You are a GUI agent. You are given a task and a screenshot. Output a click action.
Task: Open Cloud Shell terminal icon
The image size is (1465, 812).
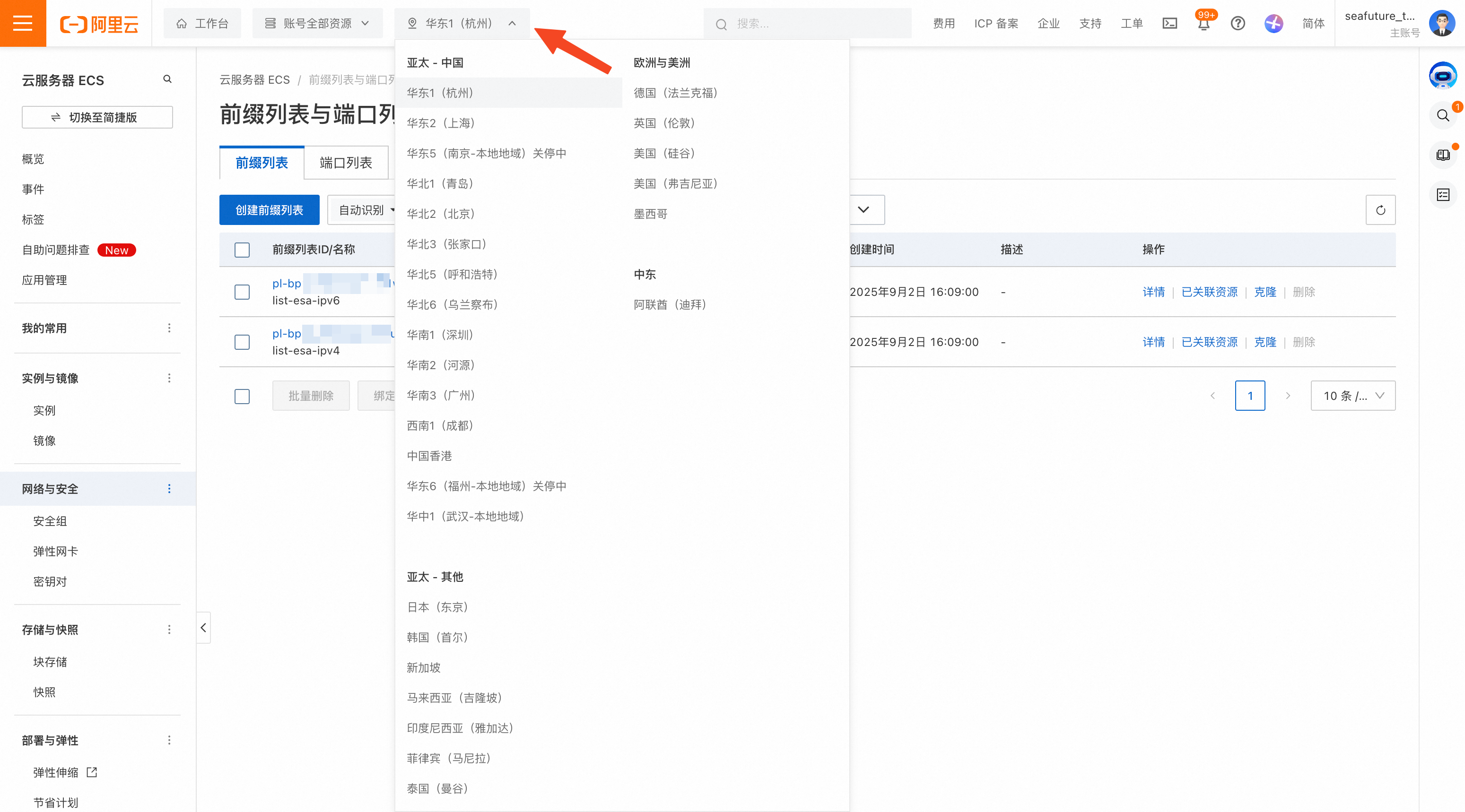[x=1169, y=23]
